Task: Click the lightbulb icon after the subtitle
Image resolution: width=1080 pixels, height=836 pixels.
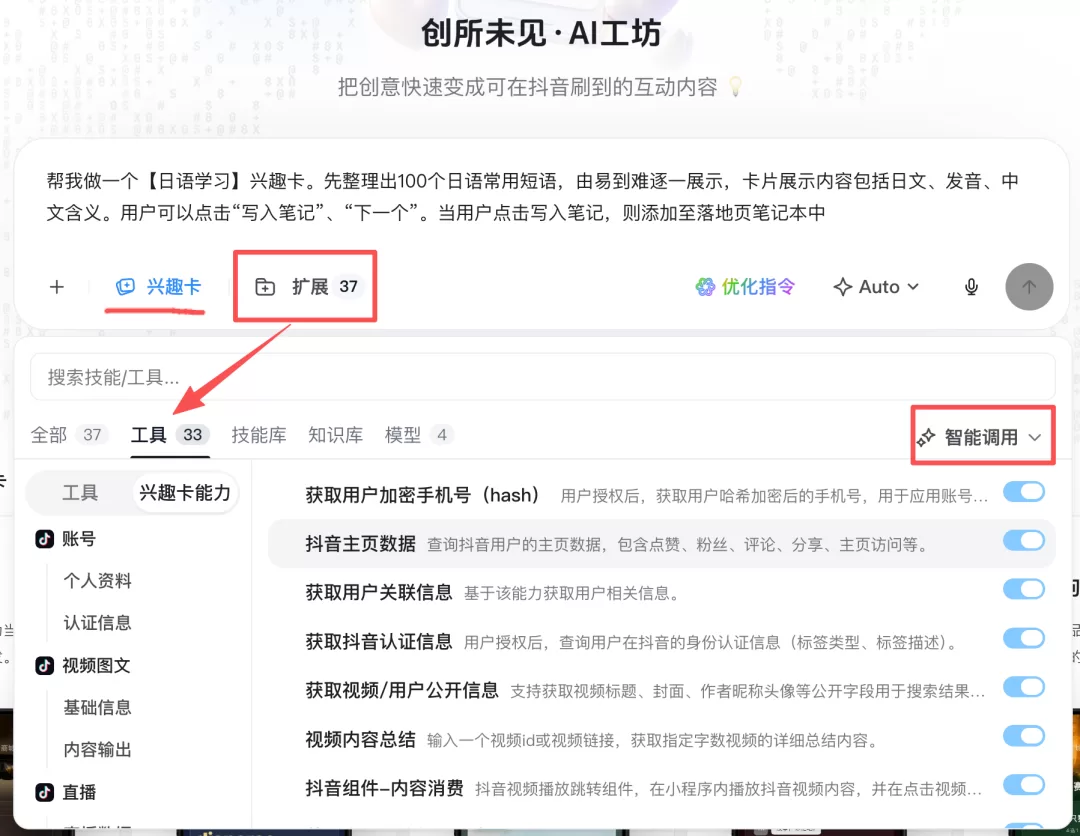Action: [x=735, y=87]
